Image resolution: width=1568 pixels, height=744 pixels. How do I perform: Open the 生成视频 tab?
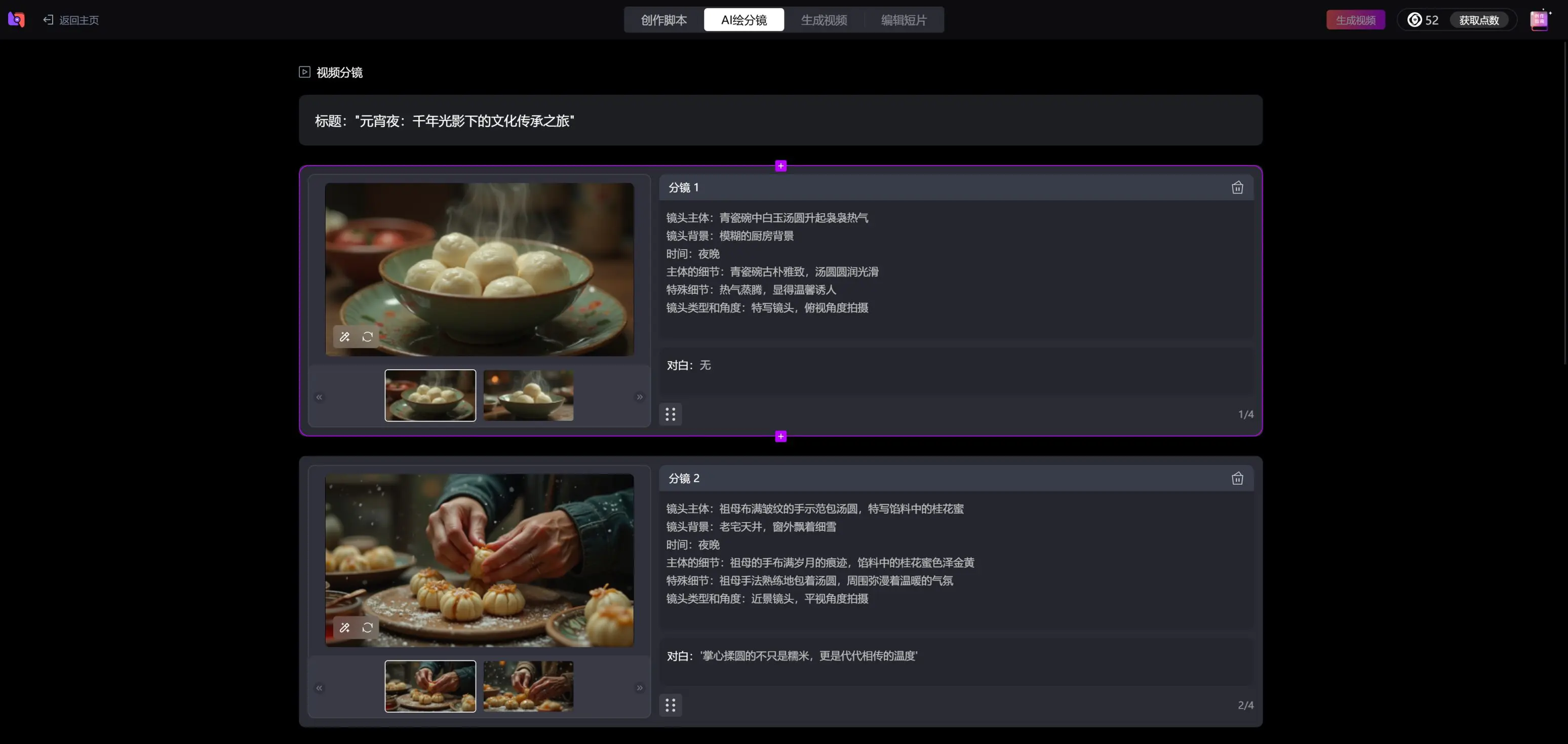[824, 20]
